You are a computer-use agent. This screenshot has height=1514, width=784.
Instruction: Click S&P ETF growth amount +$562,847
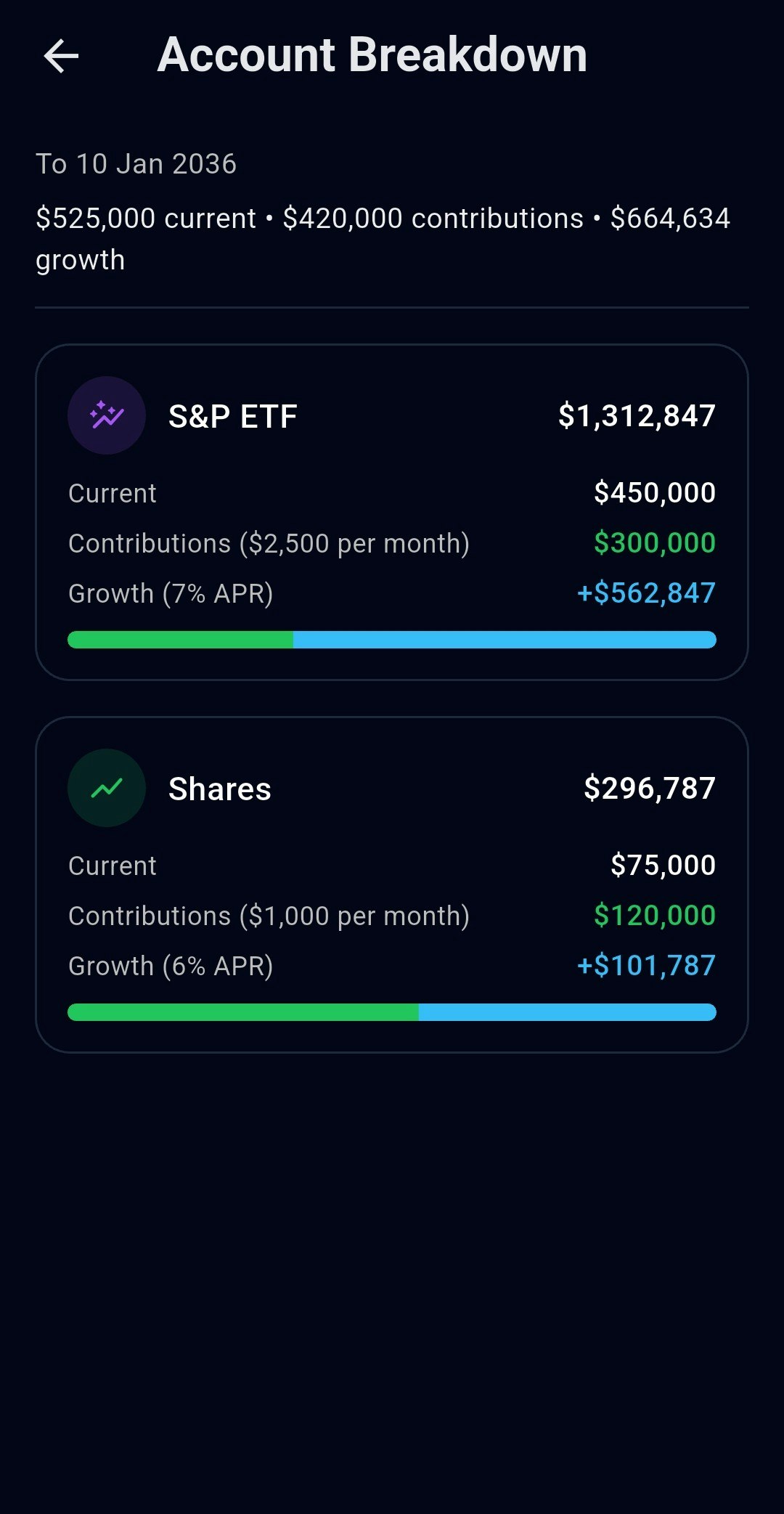point(646,593)
